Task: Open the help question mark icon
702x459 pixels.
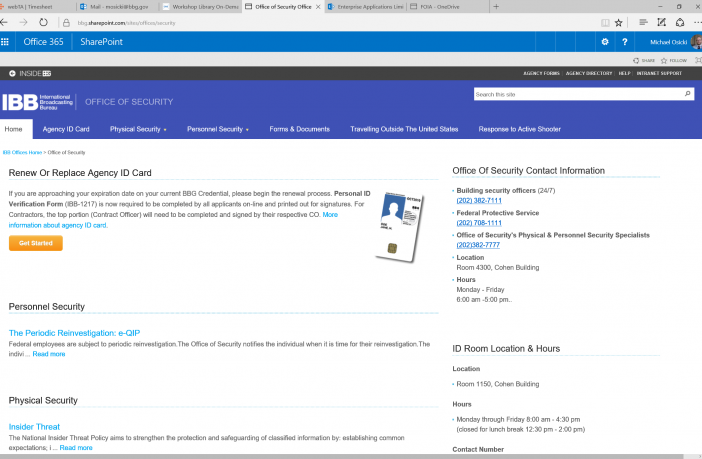Action: pyautogui.click(x=625, y=42)
